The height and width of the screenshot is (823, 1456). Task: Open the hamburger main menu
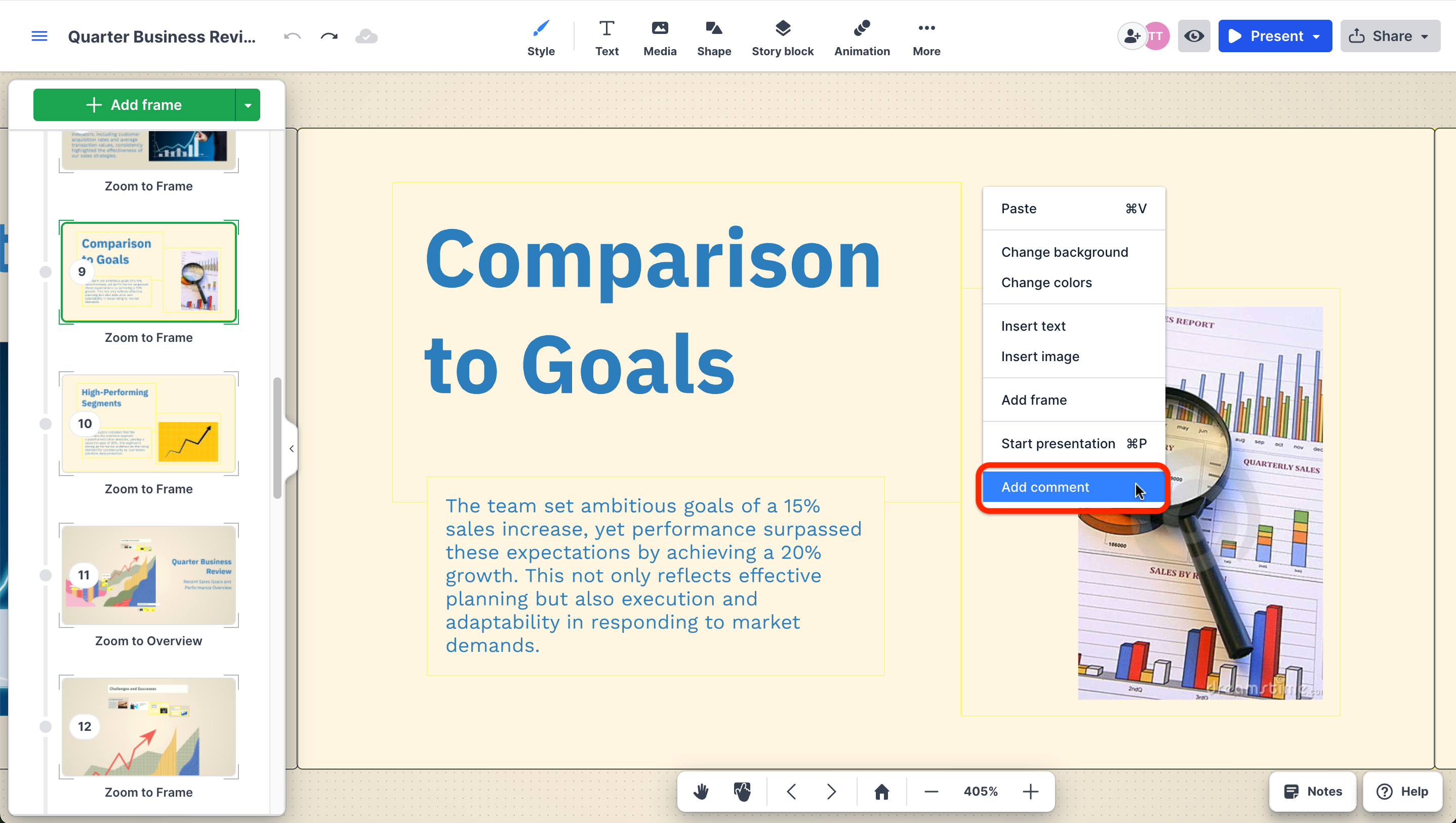[39, 36]
